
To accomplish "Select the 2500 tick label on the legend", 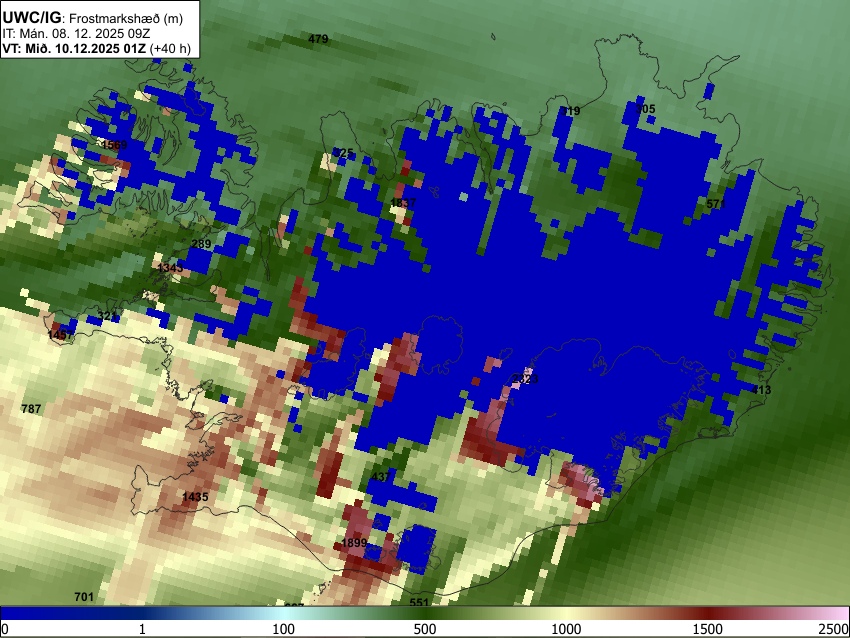I will click(835, 629).
